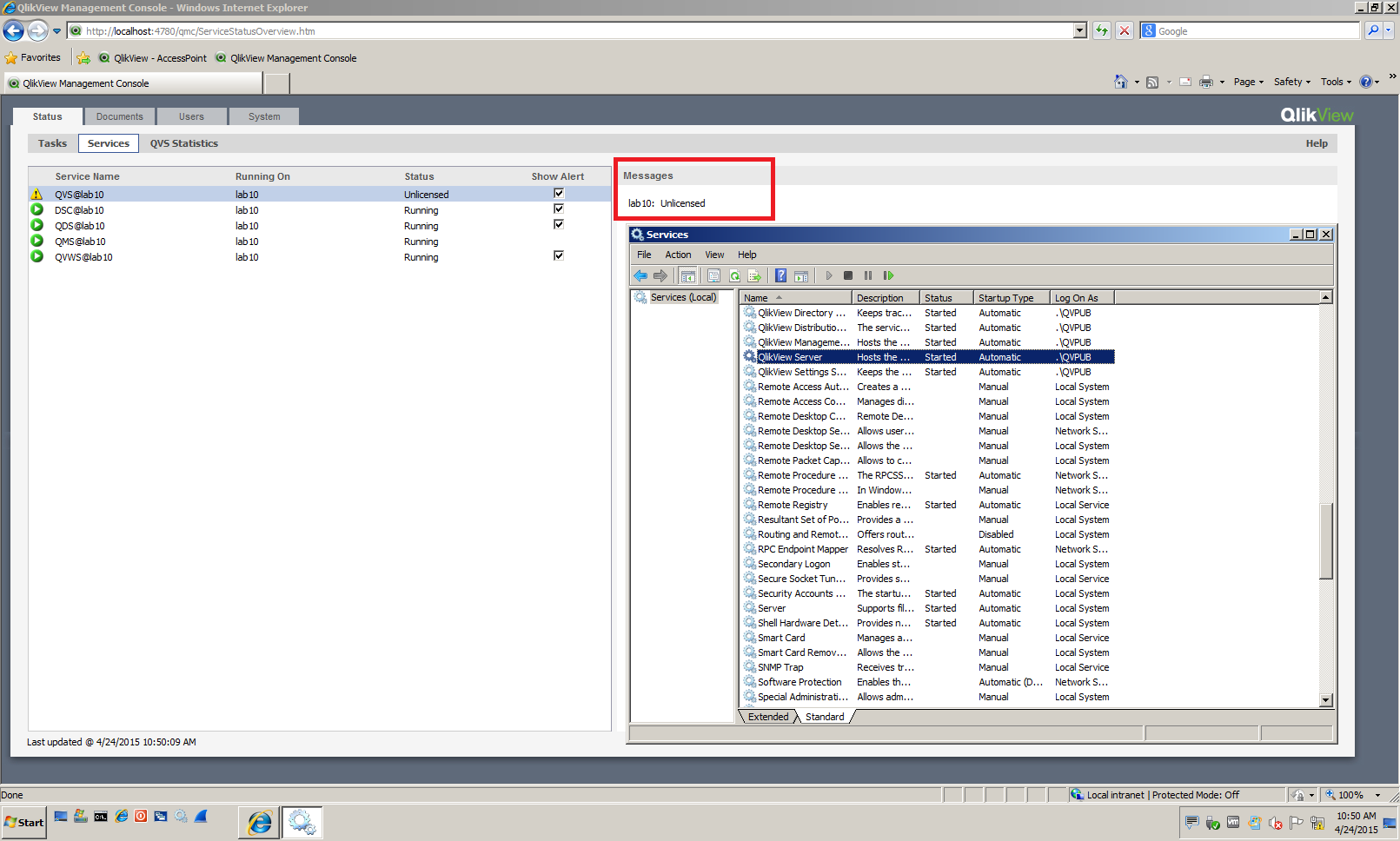Click the Back arrow in Services toolbar

(x=640, y=276)
